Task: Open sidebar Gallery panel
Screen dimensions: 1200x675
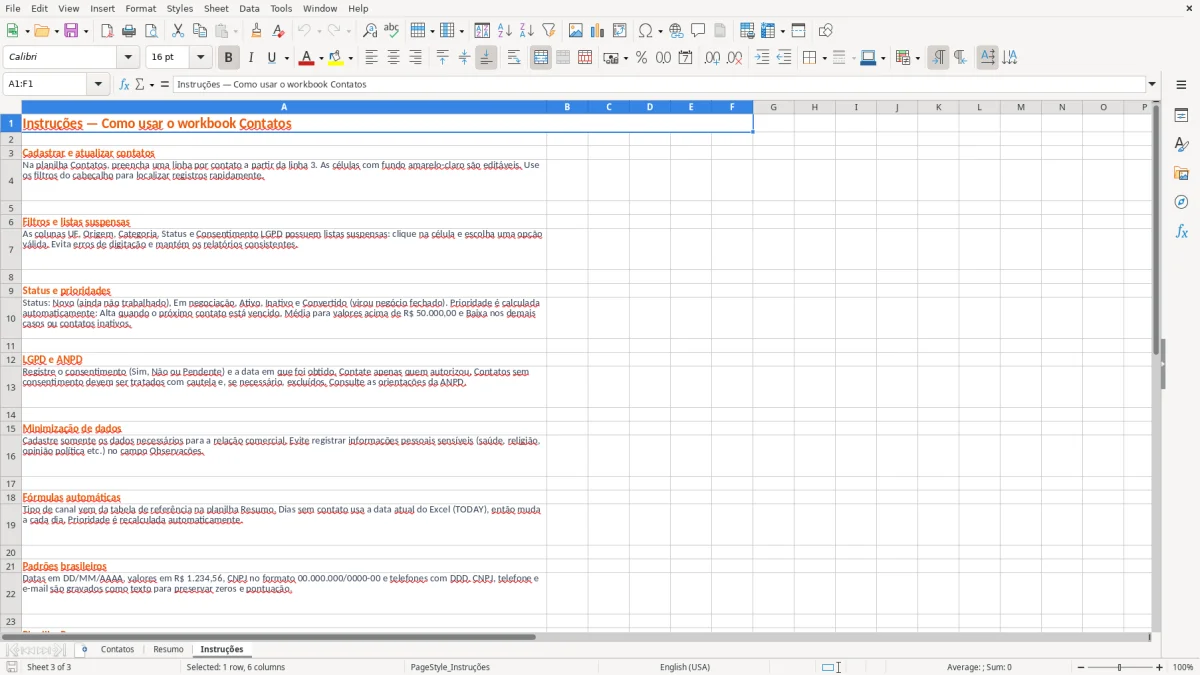Action: point(1181,174)
